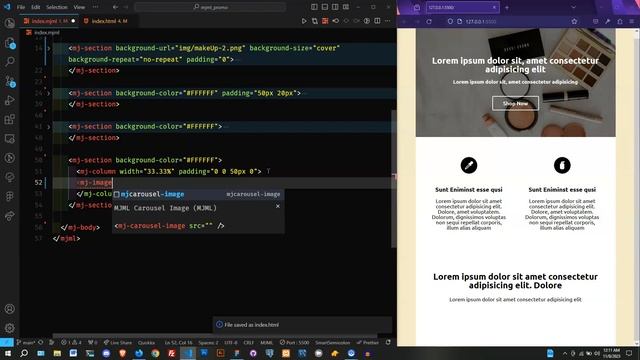The image size is (640, 360).
Task: Open Source Control view in the activity bar
Action: click(x=9, y=81)
